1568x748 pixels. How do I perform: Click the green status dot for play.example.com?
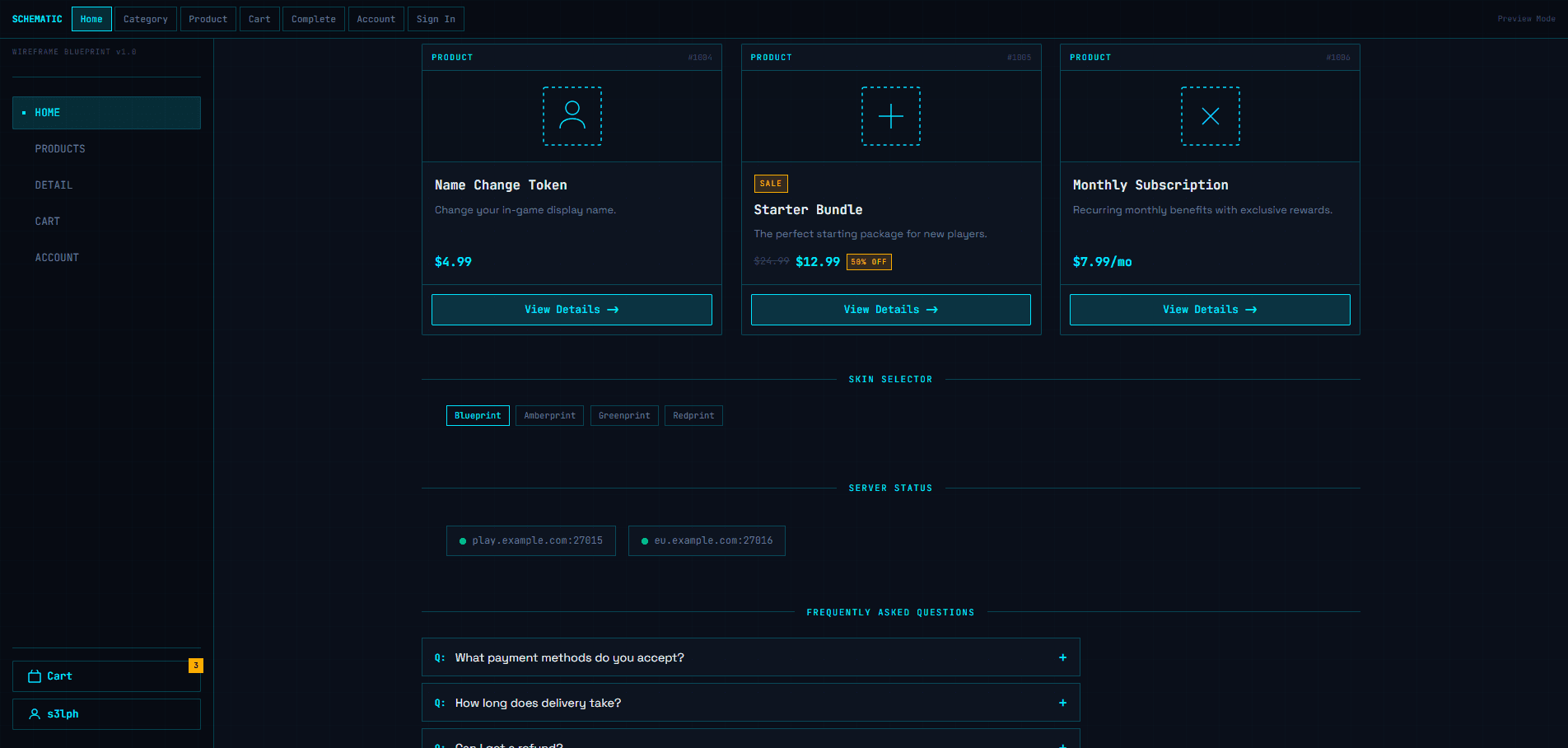pyautogui.click(x=463, y=541)
